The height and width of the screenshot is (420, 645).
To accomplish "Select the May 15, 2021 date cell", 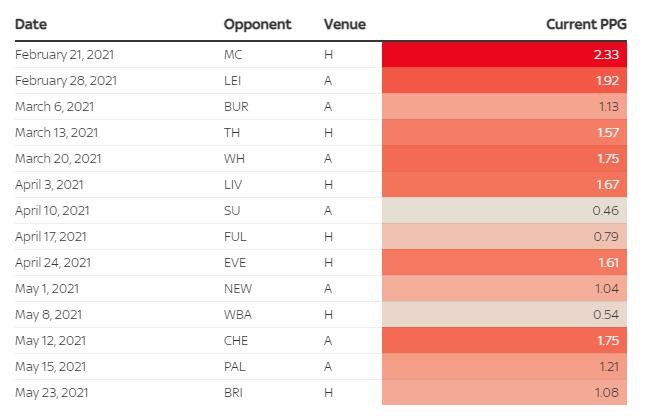I will (52, 366).
